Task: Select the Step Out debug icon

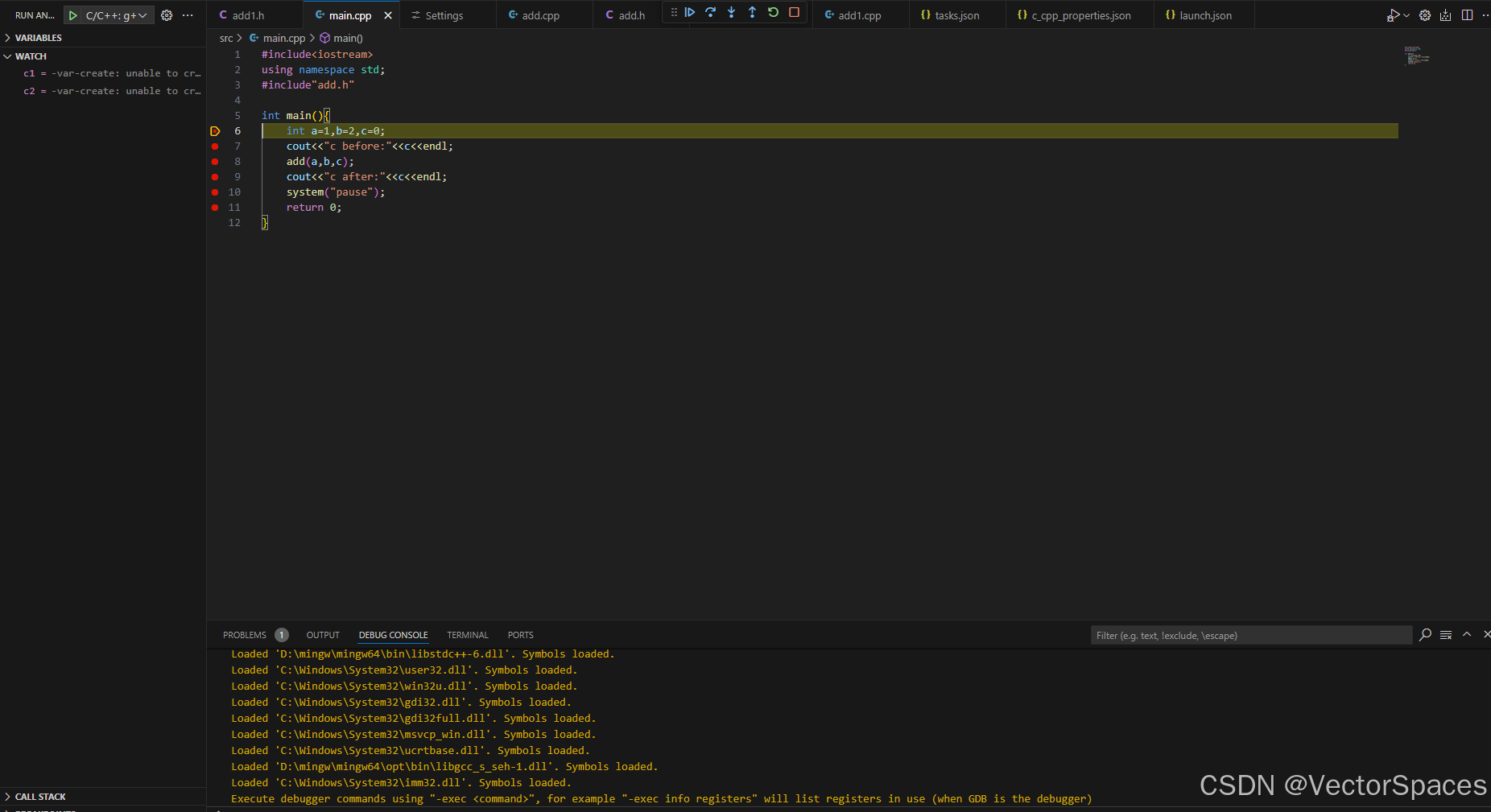Action: coord(752,12)
